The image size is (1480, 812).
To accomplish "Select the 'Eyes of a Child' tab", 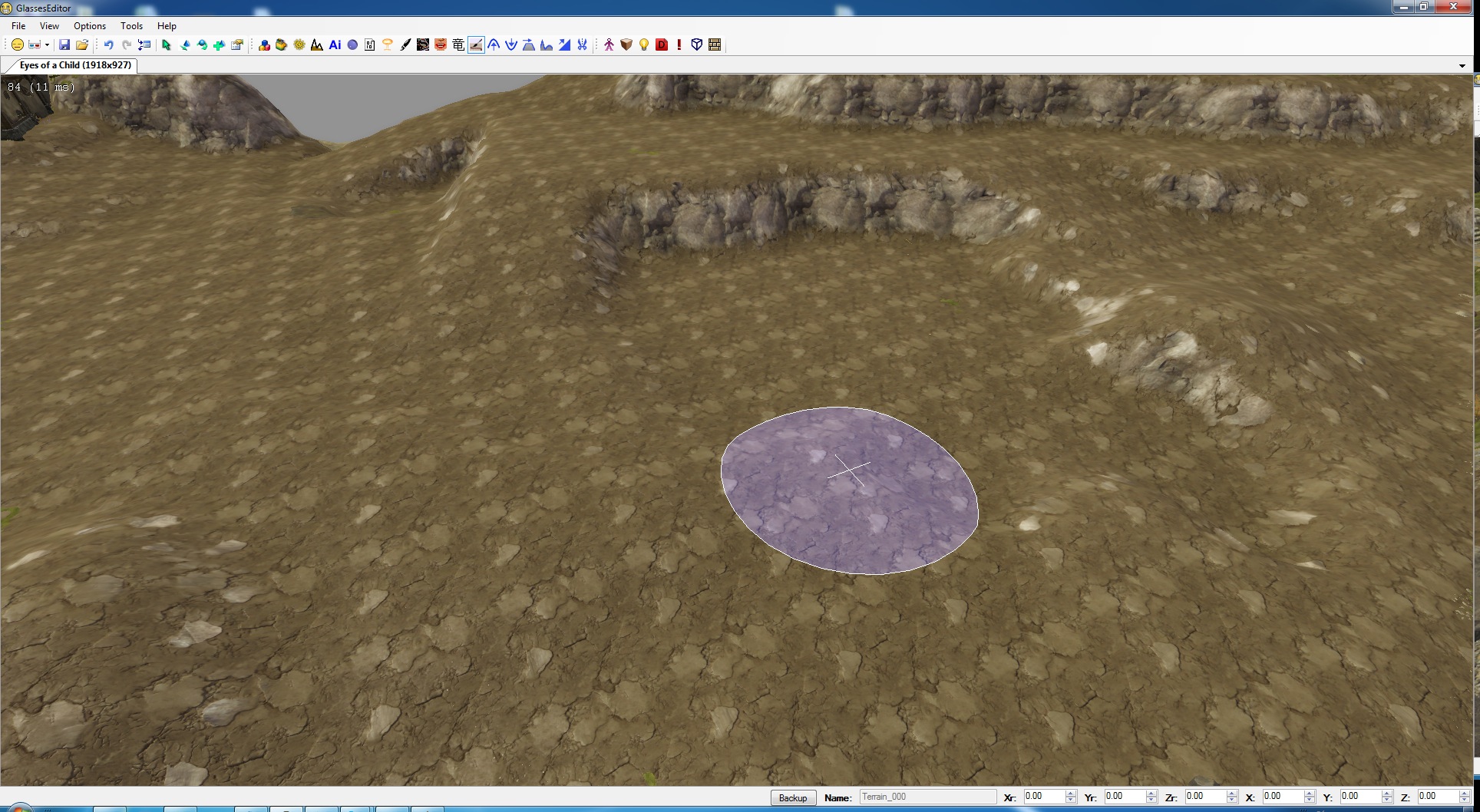I will (x=74, y=65).
